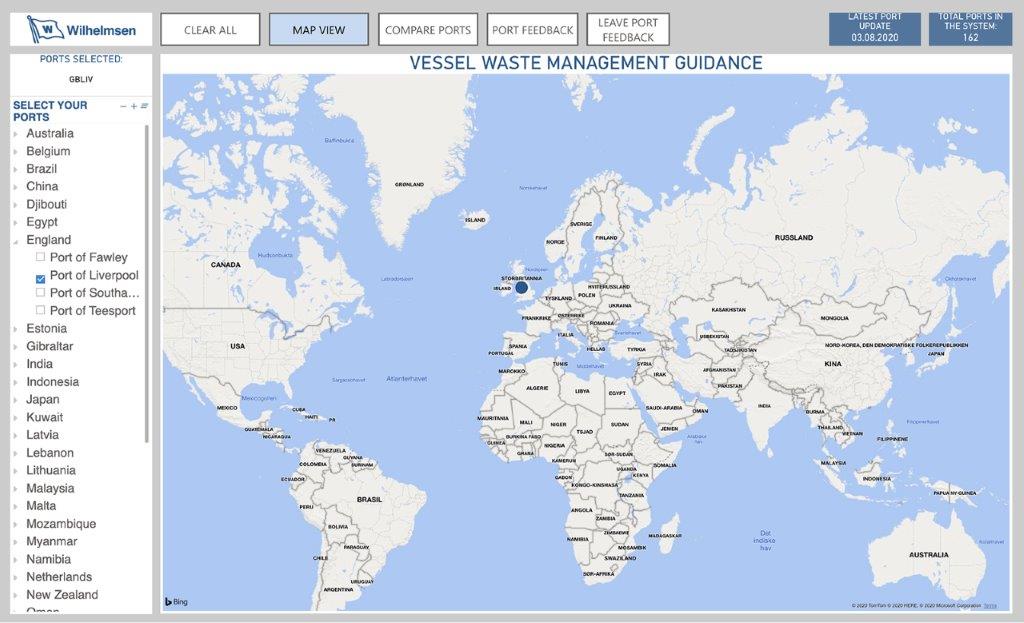This screenshot has width=1024, height=623.
Task: Tick the Port of Teesport checkbox
Action: click(x=41, y=311)
